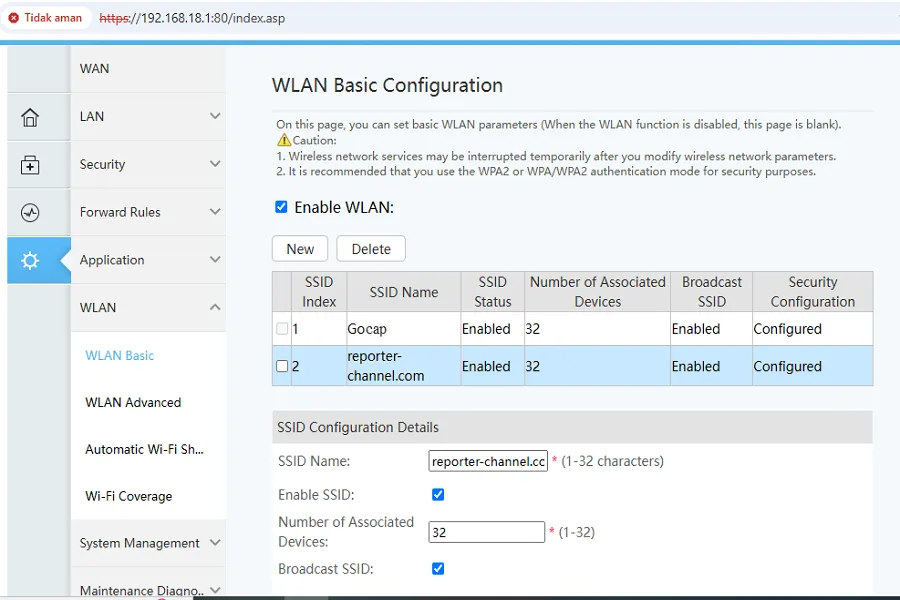Viewport: 900px width, 600px height.
Task: Open the Home icon in sidebar
Action: (x=30, y=117)
